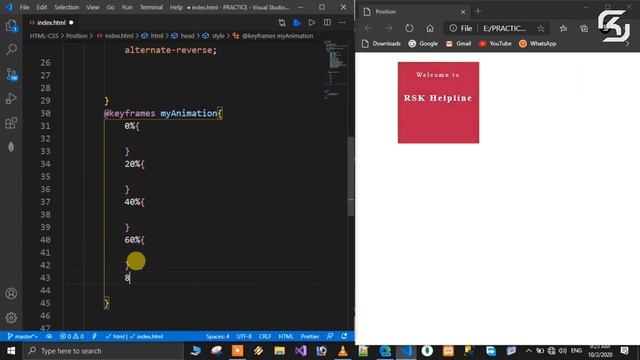The width and height of the screenshot is (640, 360).
Task: Open the YouTube bookmark
Action: tap(495, 44)
